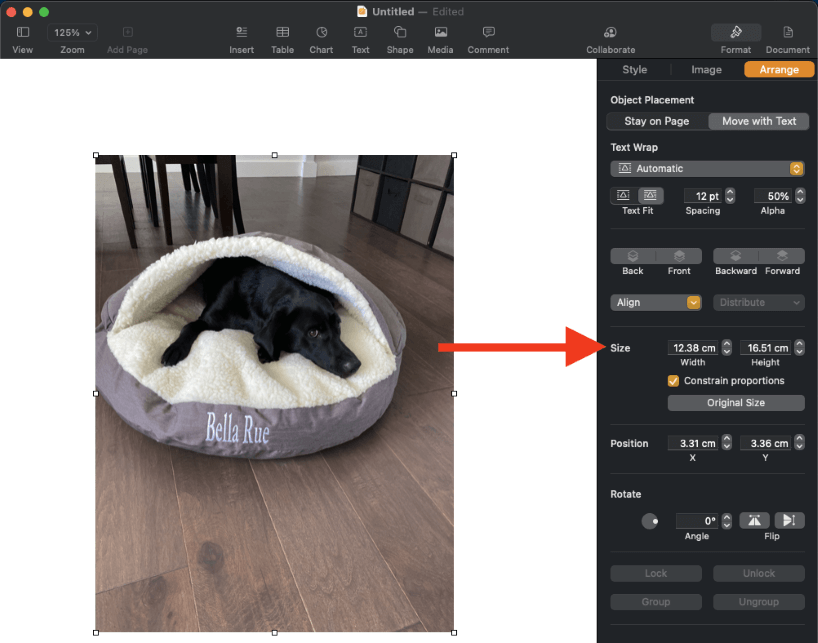Flip image horizontally
This screenshot has width=818, height=643.
pos(754,520)
